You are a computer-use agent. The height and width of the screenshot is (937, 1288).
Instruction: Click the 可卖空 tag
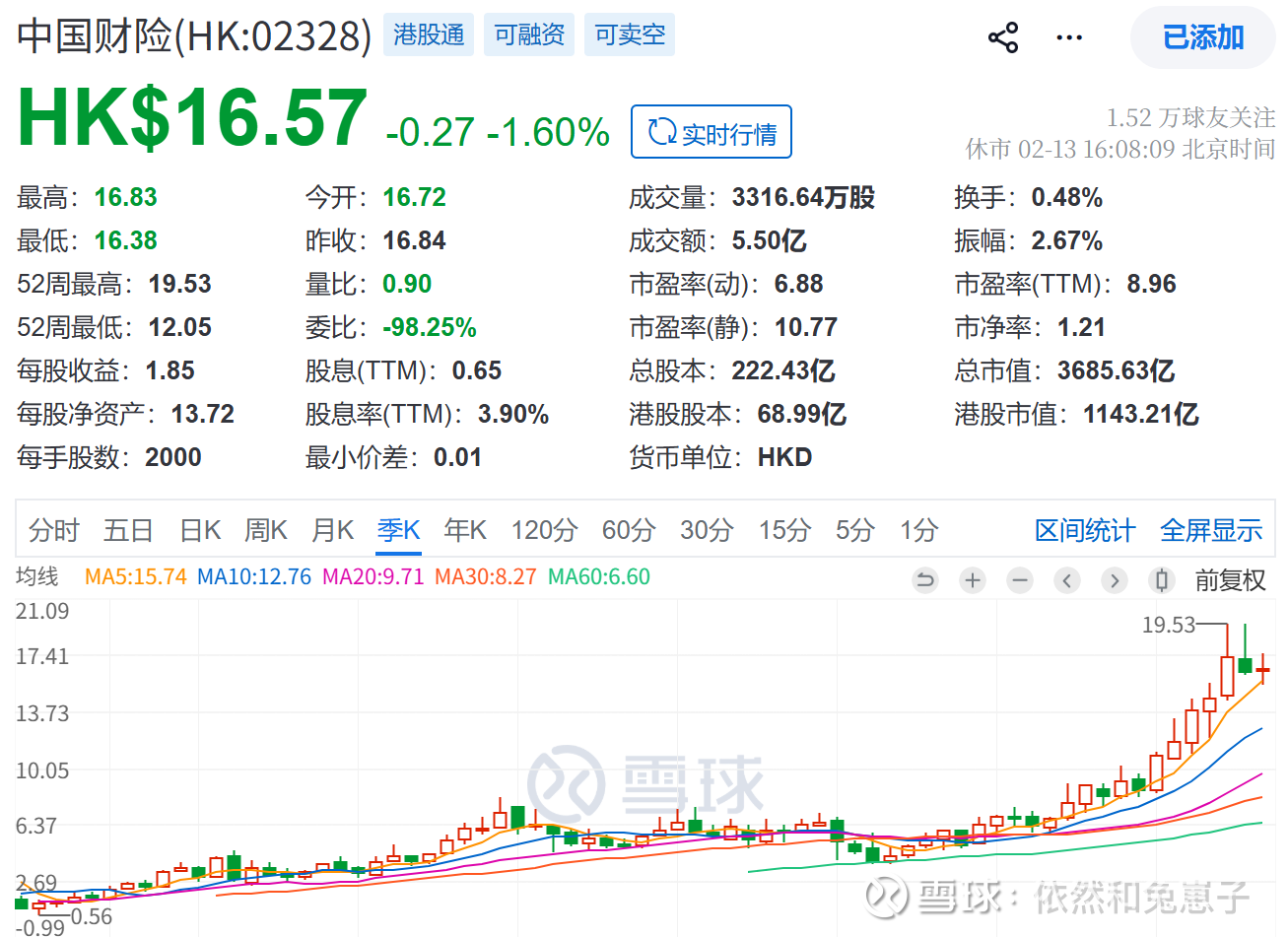[x=630, y=34]
